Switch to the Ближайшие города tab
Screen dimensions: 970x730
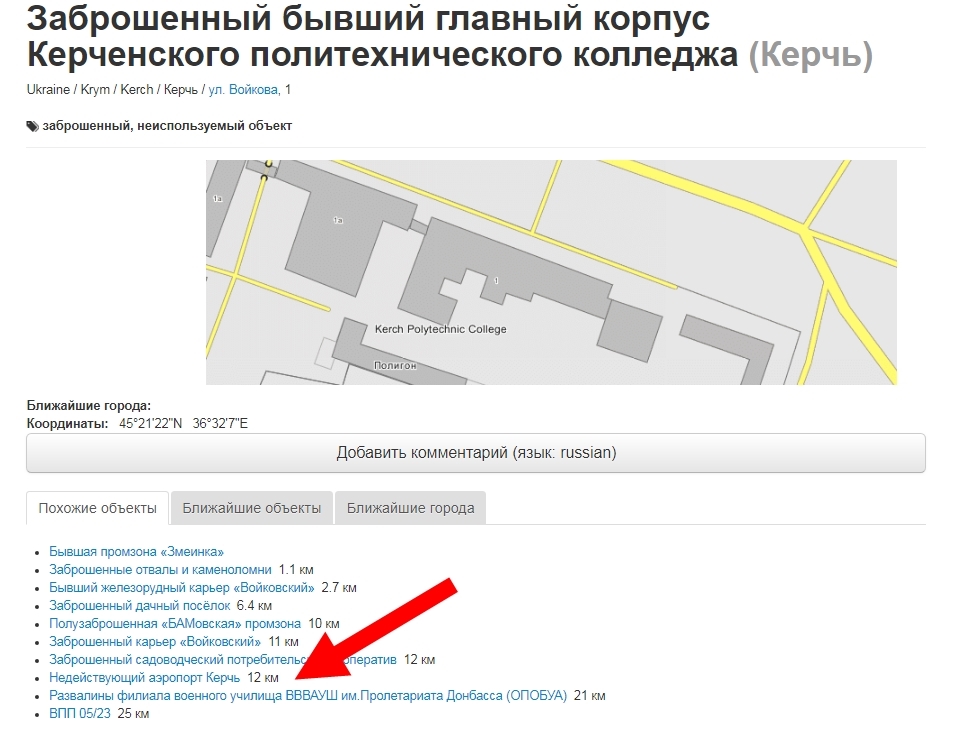(x=410, y=508)
